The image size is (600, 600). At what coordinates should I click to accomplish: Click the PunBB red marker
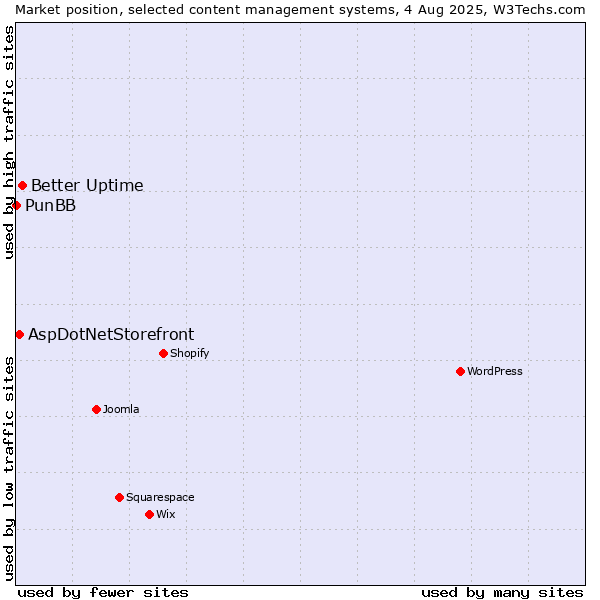click(x=16, y=205)
